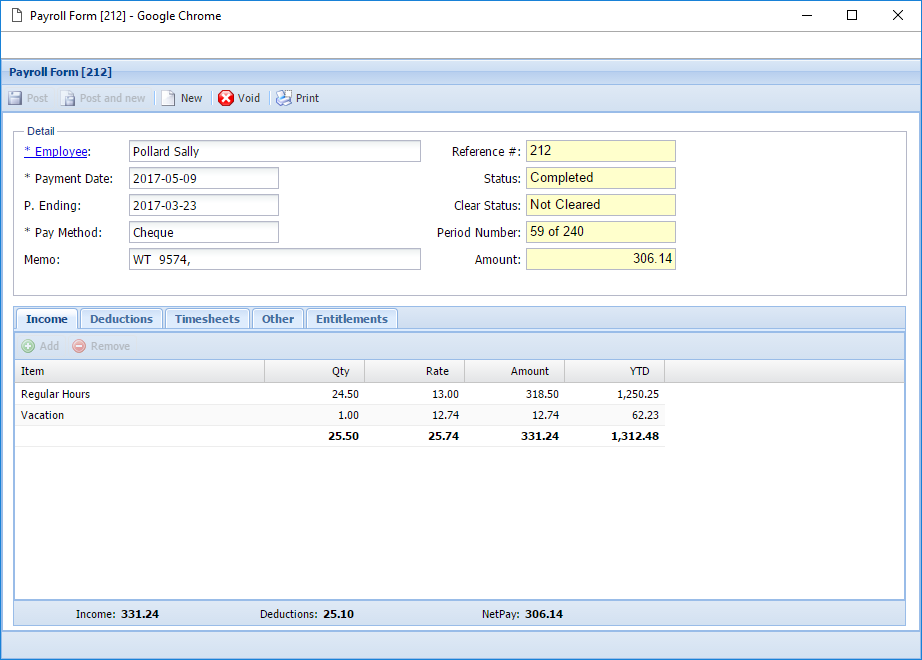The width and height of the screenshot is (922, 660).
Task: Open the Timesheets tab
Action: (x=206, y=318)
